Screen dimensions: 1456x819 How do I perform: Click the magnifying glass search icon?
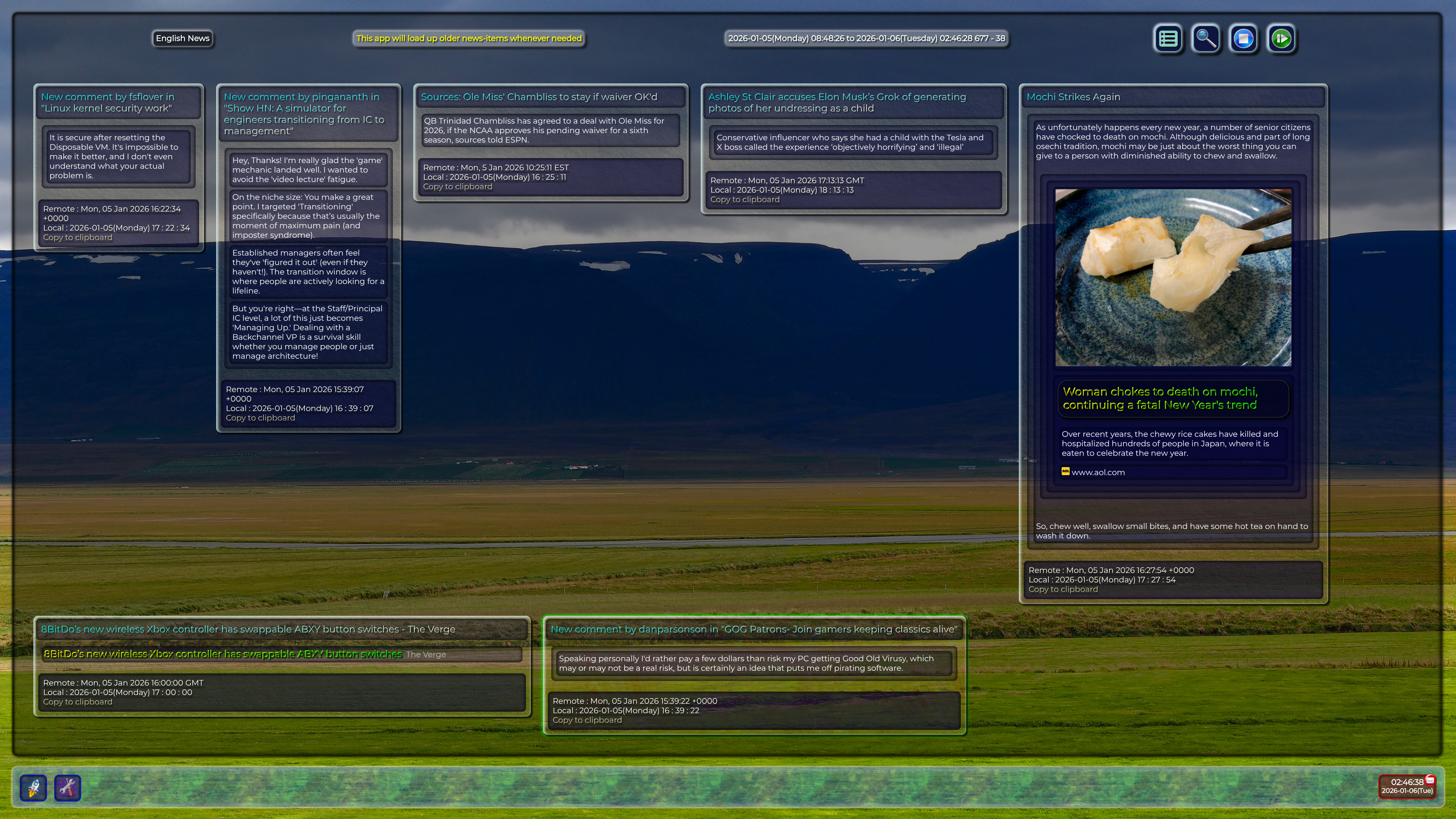click(x=1206, y=38)
